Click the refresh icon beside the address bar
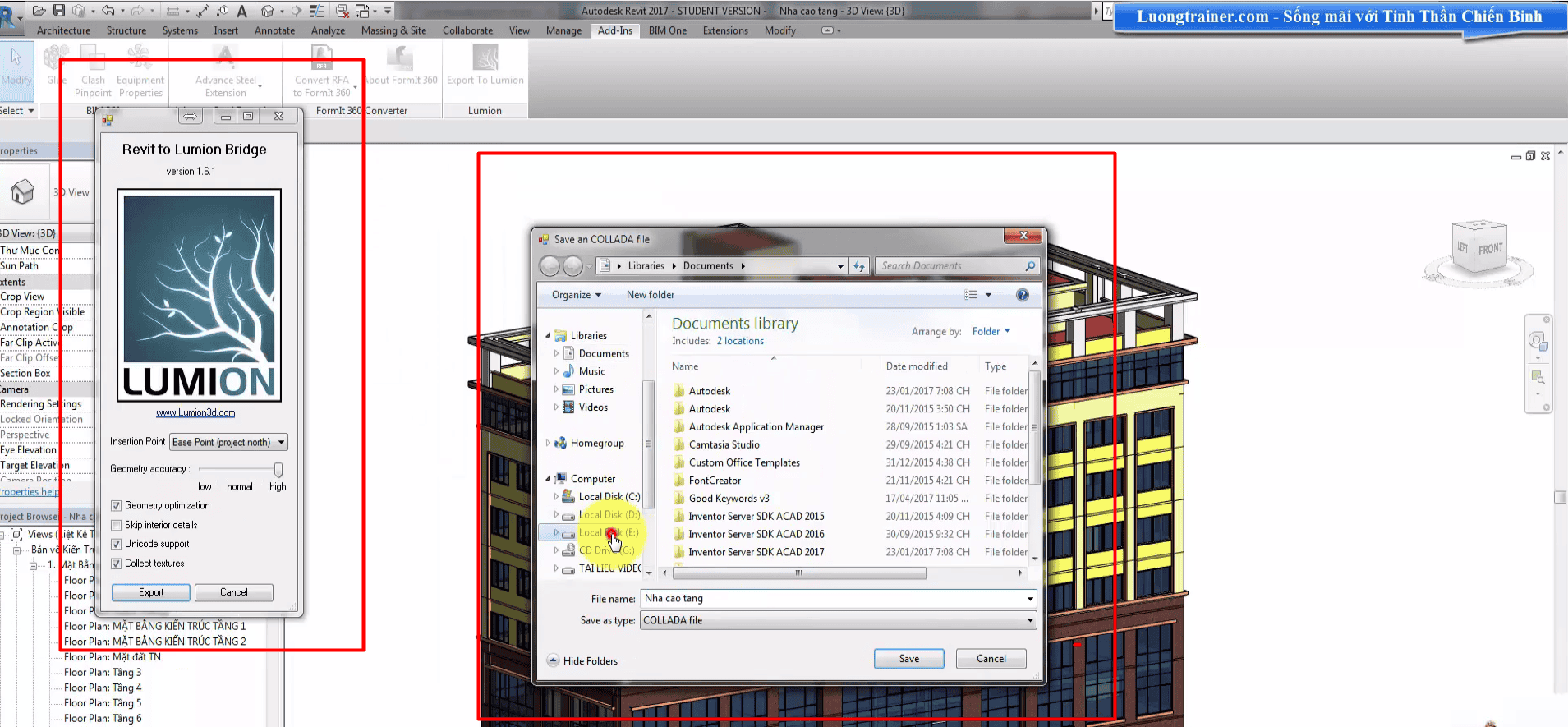The width and height of the screenshot is (1568, 727). [859, 266]
